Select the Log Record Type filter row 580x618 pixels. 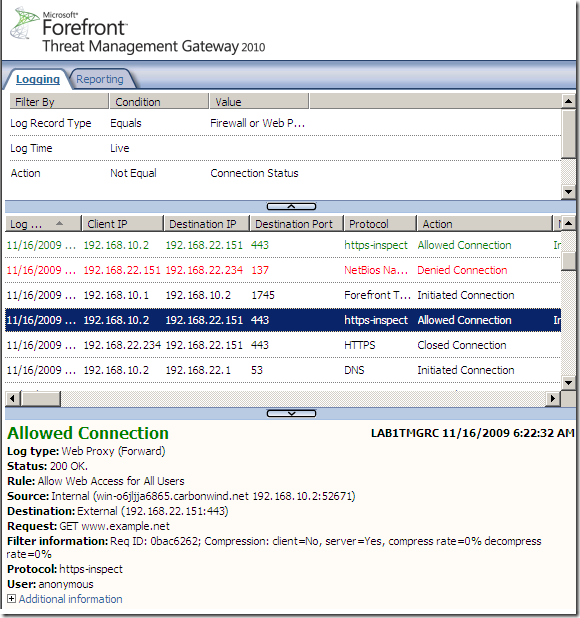(x=285, y=123)
